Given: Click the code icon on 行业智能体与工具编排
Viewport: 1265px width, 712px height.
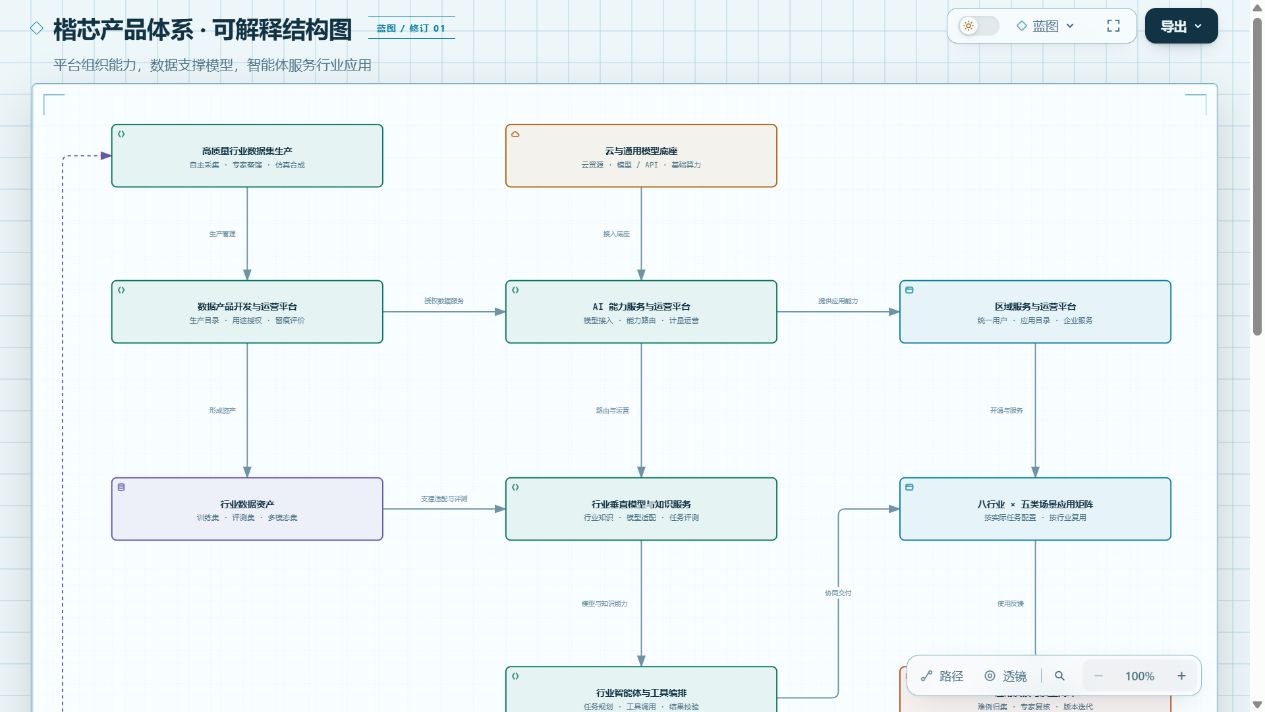Looking at the screenshot, I should pyautogui.click(x=516, y=676).
